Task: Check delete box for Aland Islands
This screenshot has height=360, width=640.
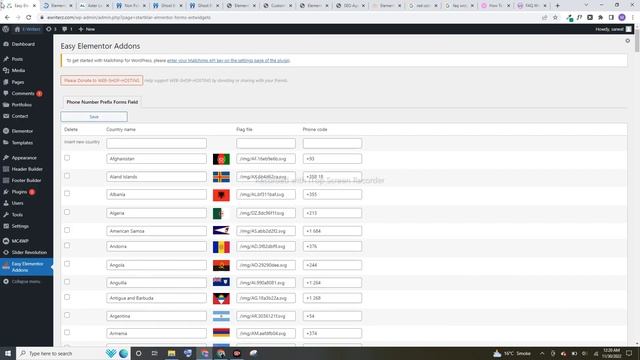Action: pyautogui.click(x=67, y=176)
